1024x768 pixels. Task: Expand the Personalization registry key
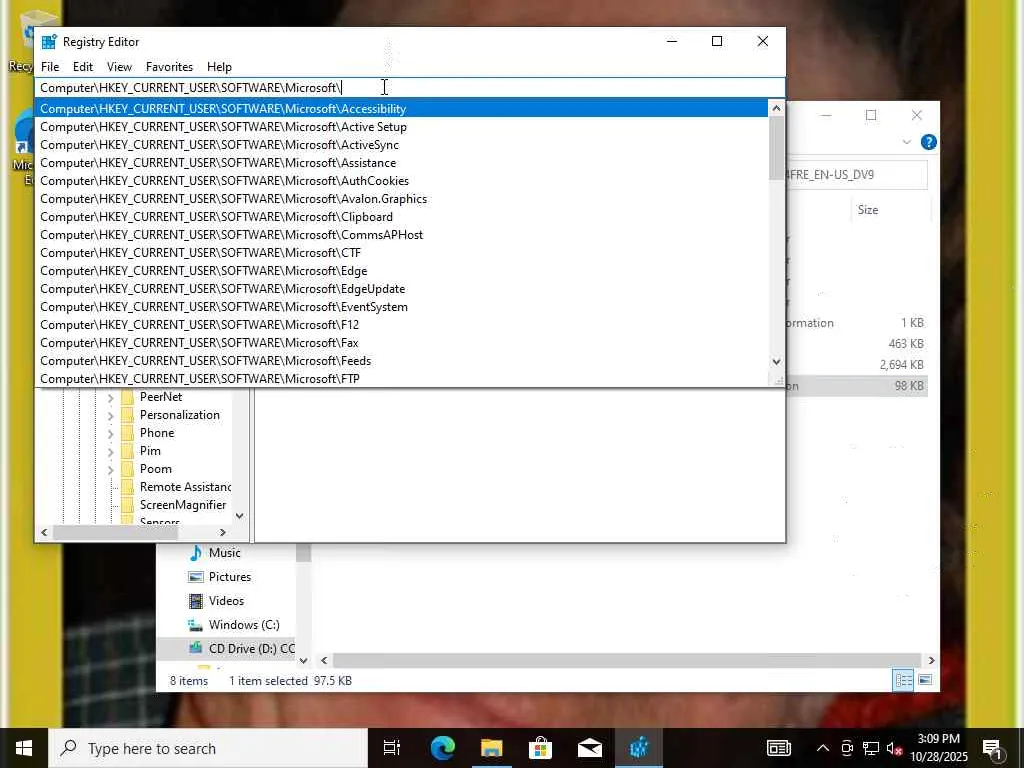110,415
